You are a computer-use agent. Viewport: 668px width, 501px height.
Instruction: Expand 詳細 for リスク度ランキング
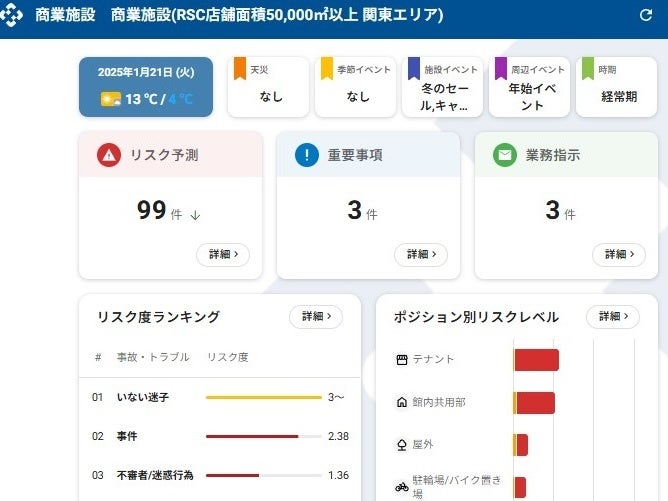click(x=316, y=317)
